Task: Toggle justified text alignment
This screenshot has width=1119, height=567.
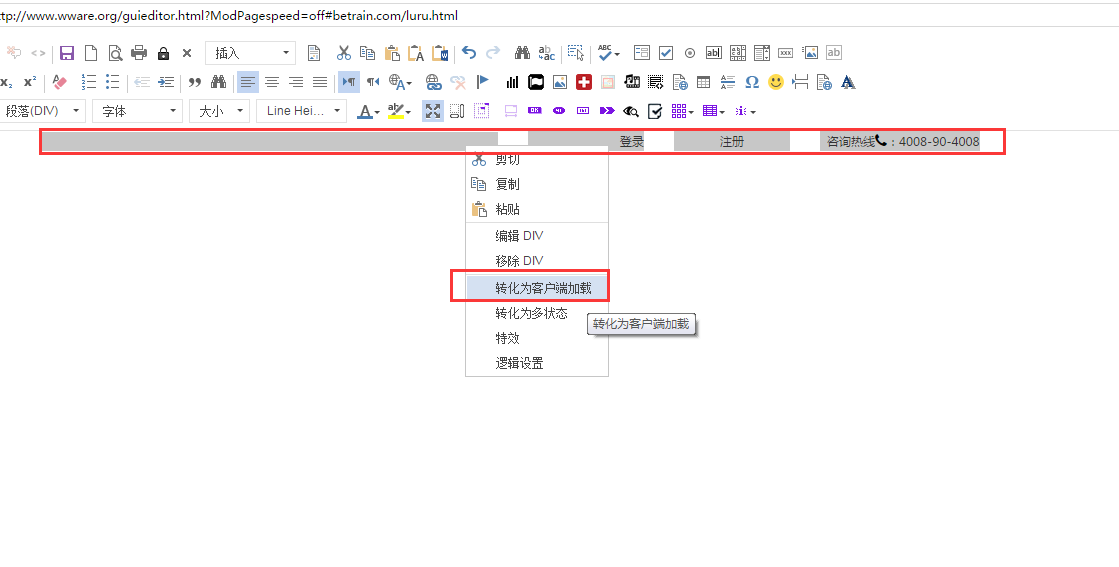Action: point(320,83)
